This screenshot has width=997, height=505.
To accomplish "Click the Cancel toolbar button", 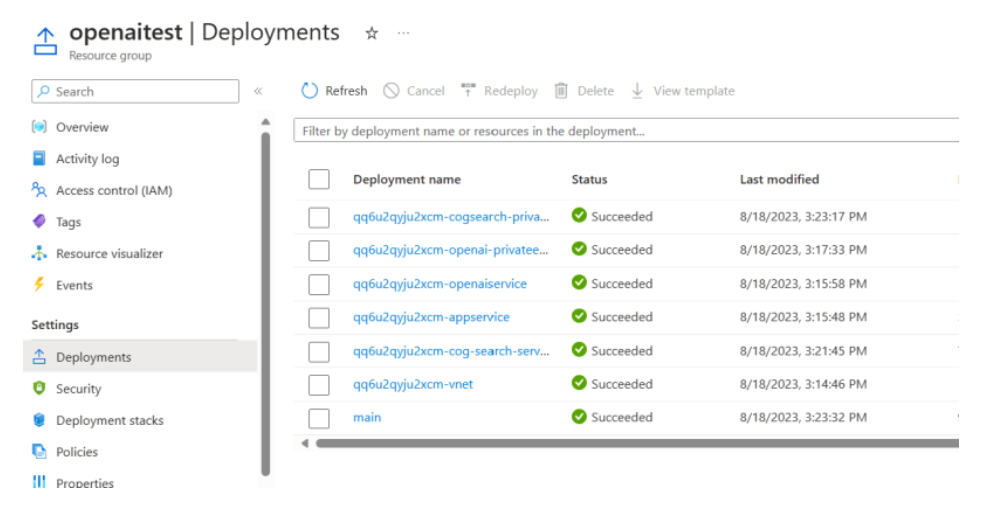I will pyautogui.click(x=414, y=91).
